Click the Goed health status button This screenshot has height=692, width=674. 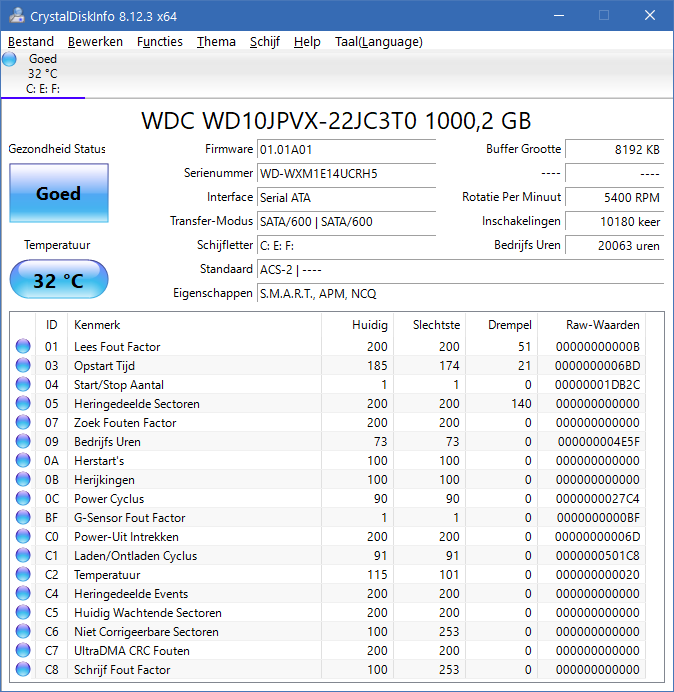pos(59,193)
